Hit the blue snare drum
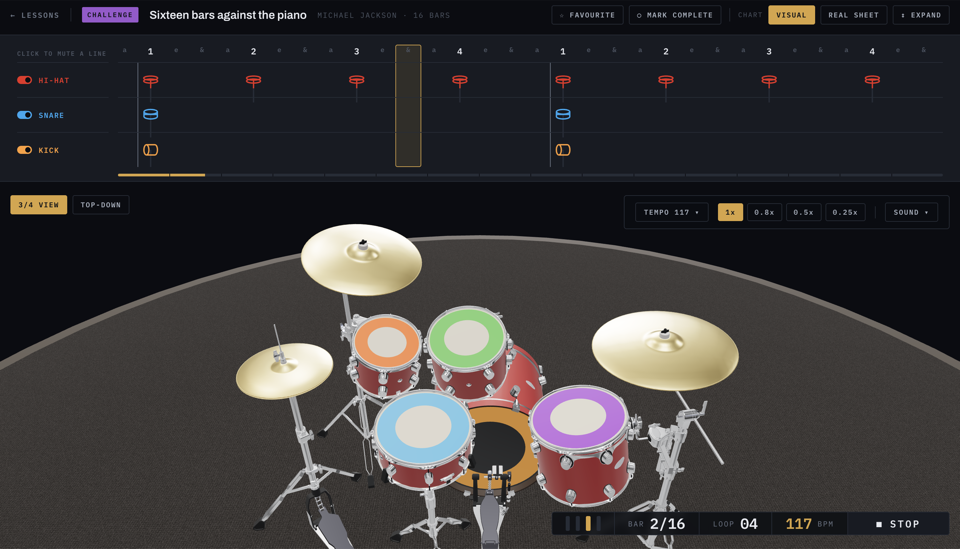The width and height of the screenshot is (960, 549). point(422,427)
